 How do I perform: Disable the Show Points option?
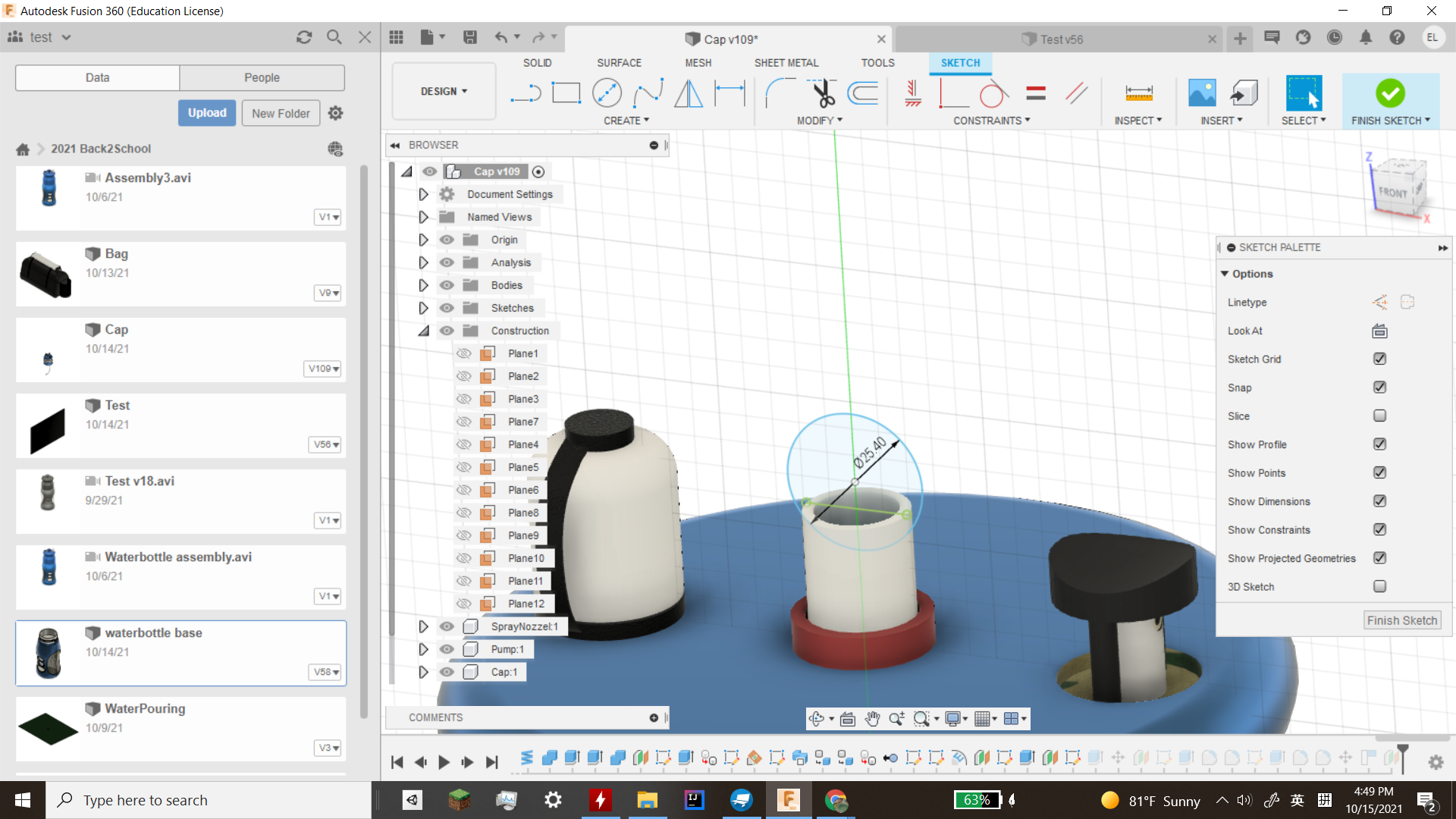(1379, 472)
